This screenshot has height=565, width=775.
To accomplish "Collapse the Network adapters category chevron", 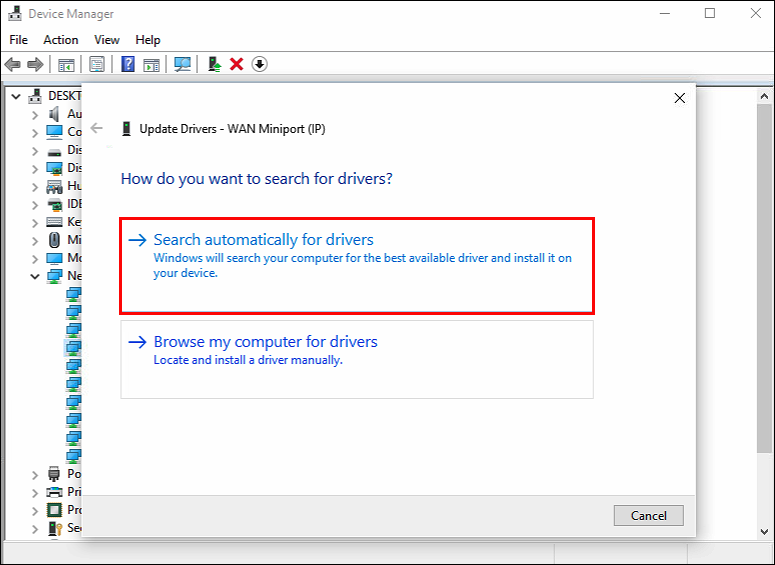I will (x=35, y=276).
